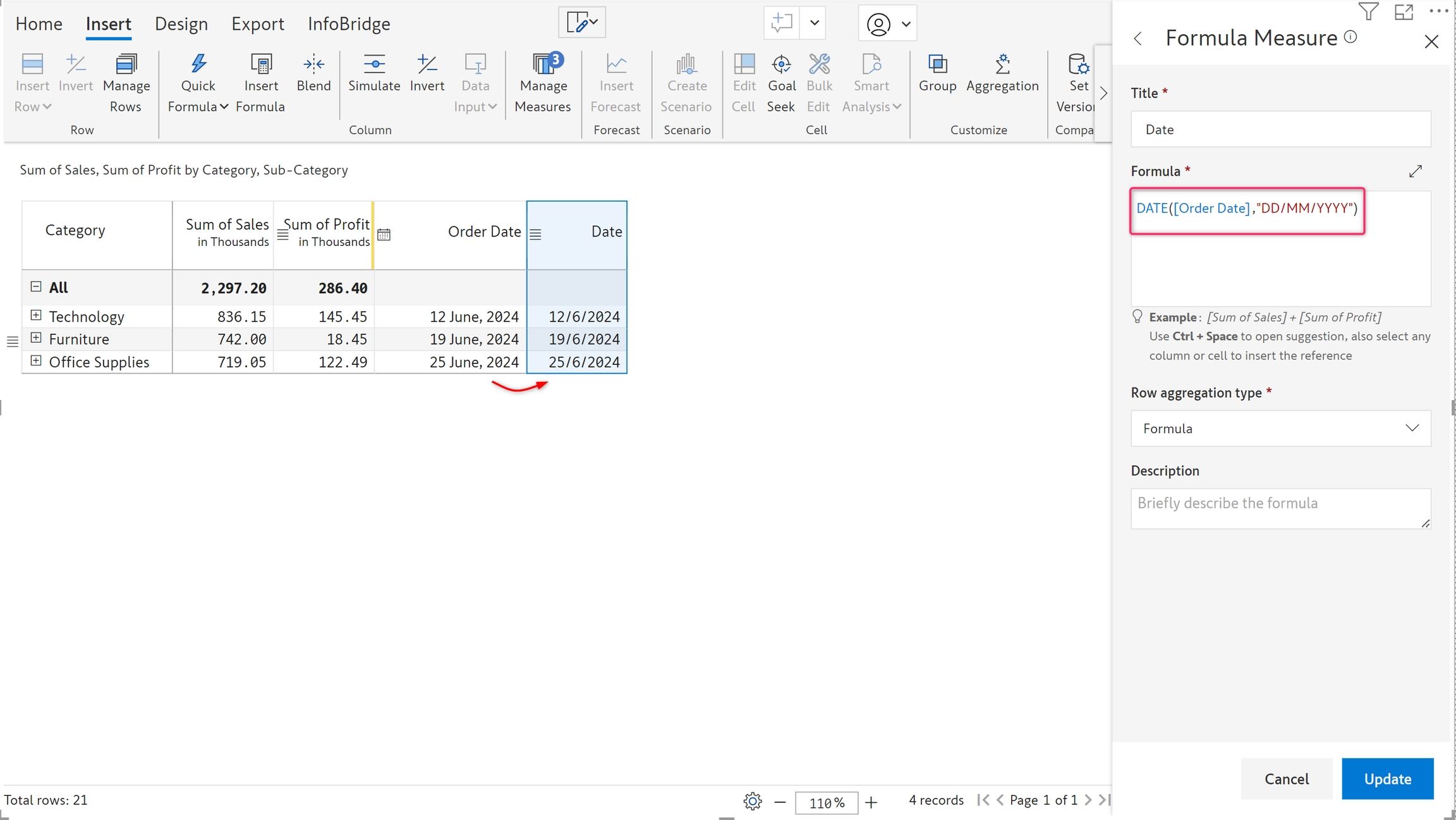This screenshot has height=820, width=1456.
Task: Click the Group customize icon
Action: click(x=937, y=64)
